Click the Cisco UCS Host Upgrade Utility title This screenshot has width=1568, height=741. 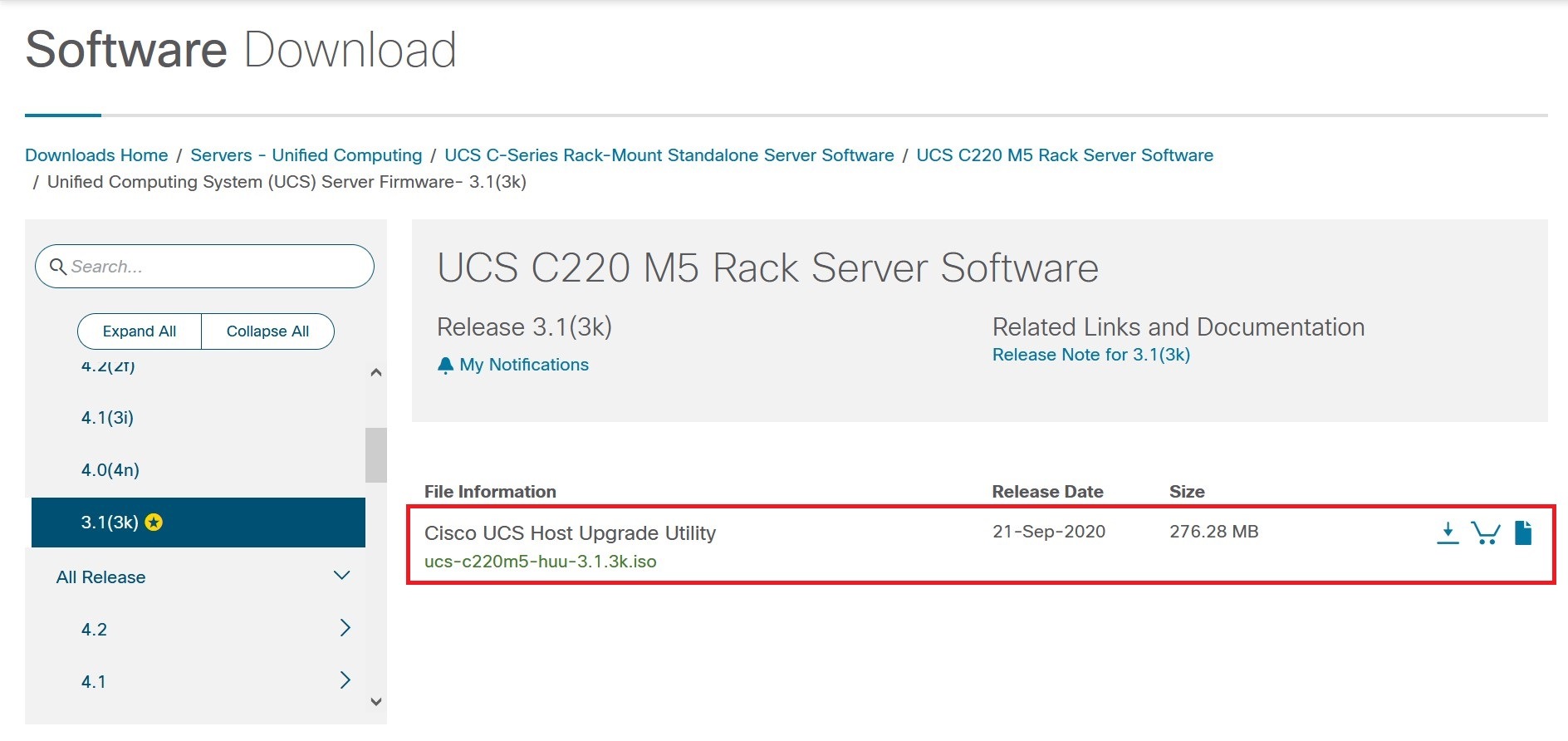[570, 533]
